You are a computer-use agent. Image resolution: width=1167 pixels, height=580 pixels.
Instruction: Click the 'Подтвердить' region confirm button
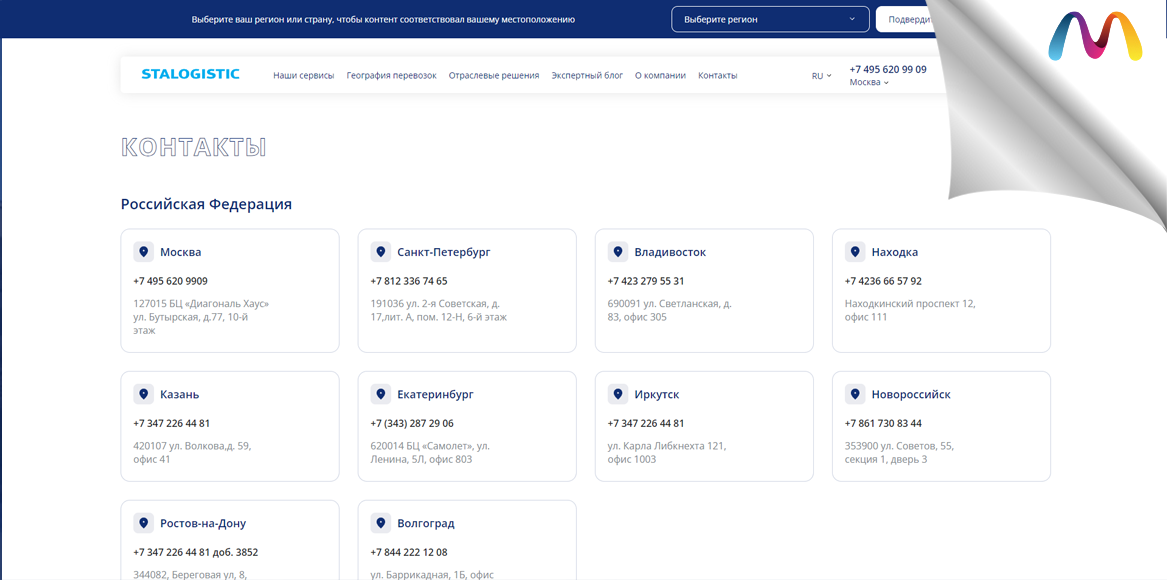click(x=906, y=19)
